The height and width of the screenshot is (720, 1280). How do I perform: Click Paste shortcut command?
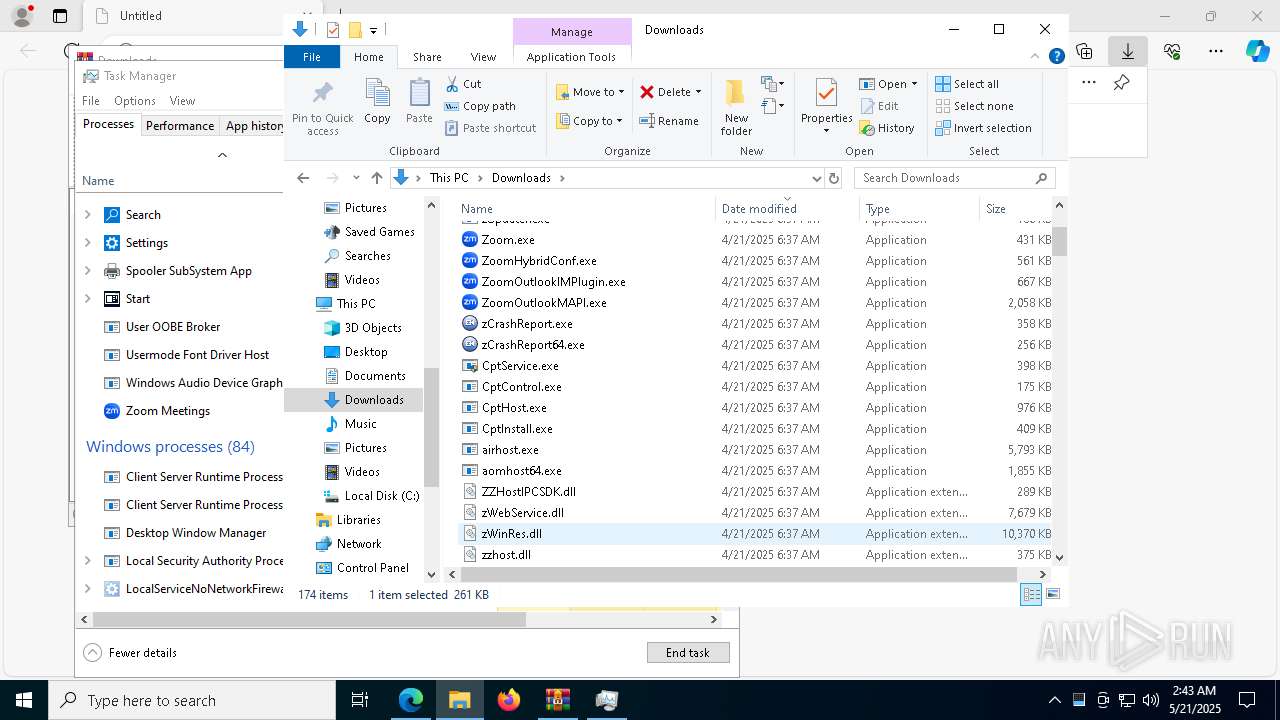click(490, 128)
